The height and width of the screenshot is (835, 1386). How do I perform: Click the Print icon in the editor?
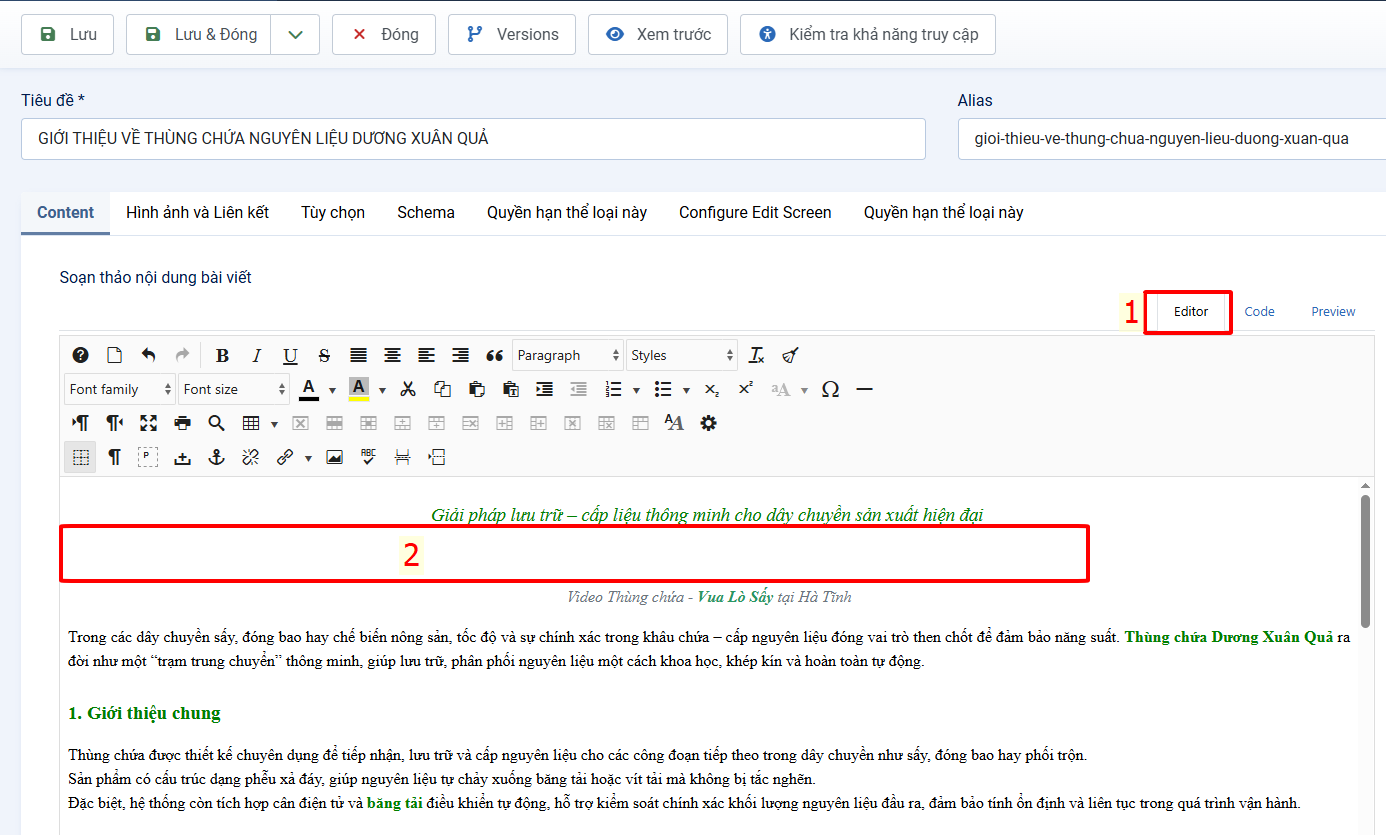pyautogui.click(x=182, y=424)
